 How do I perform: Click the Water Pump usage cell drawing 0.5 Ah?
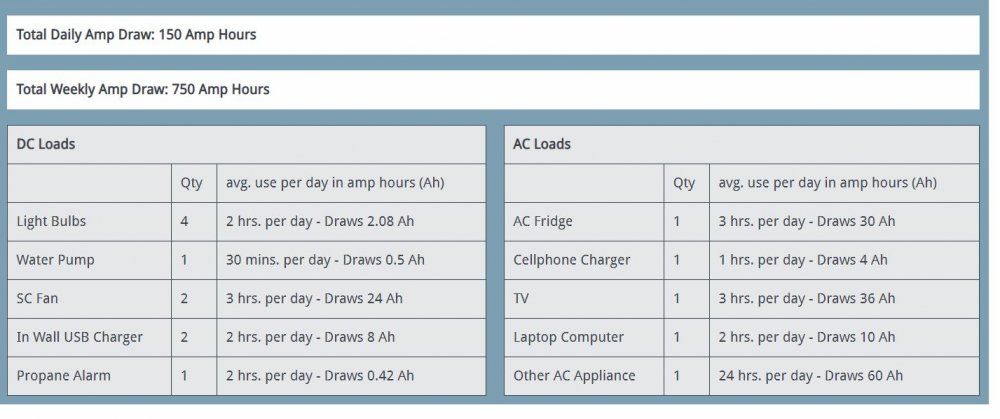click(x=325, y=260)
